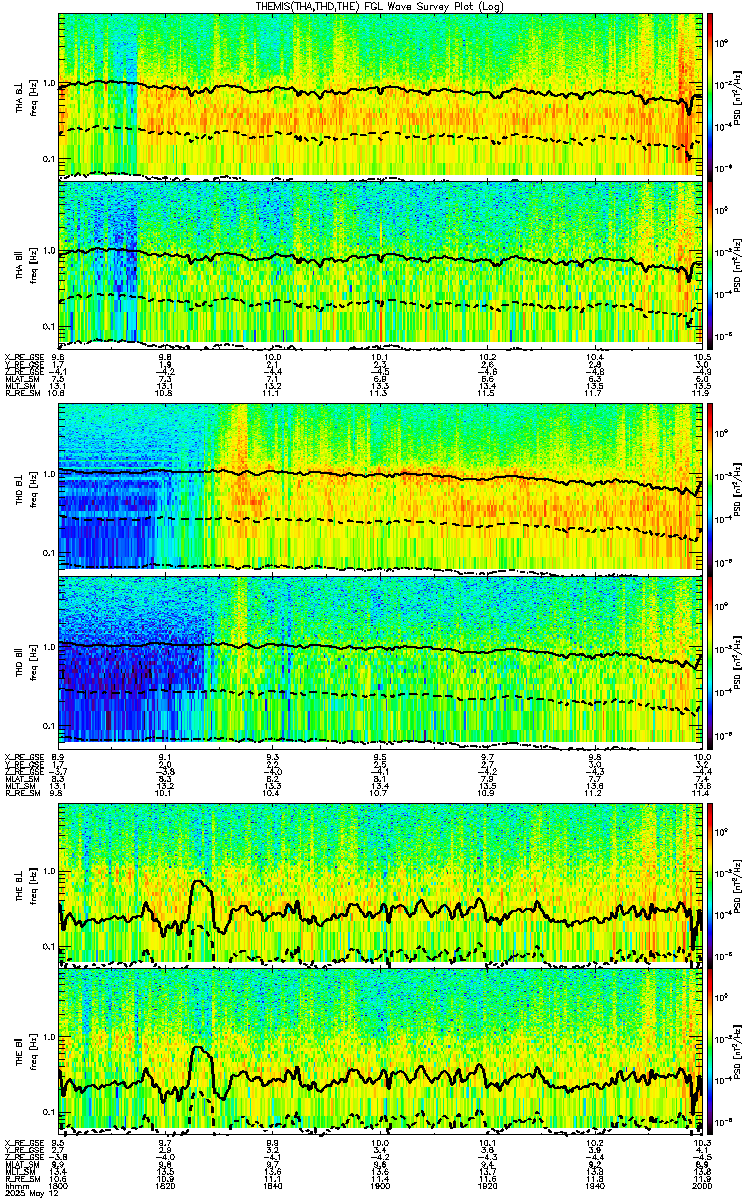
Task: Click the color bar beside THA B-perpendicular panel
Action: click(710, 95)
